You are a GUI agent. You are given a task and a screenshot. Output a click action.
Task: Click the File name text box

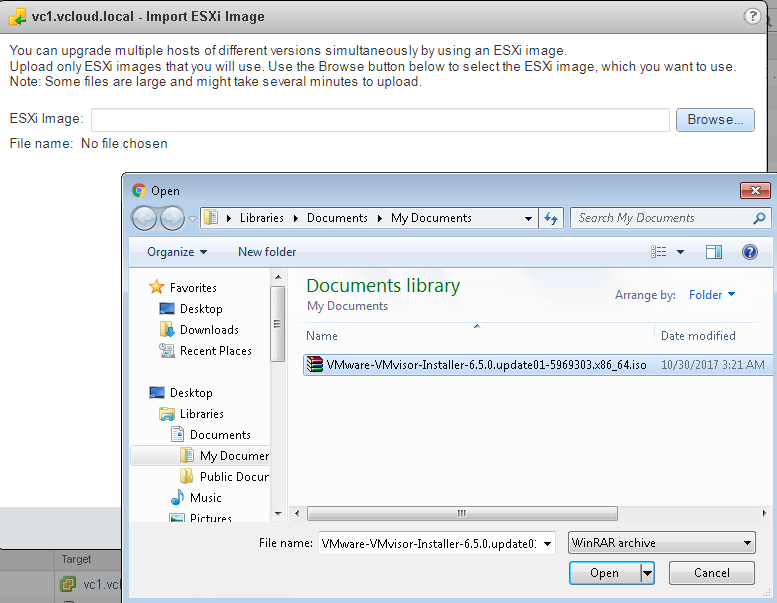[429, 544]
